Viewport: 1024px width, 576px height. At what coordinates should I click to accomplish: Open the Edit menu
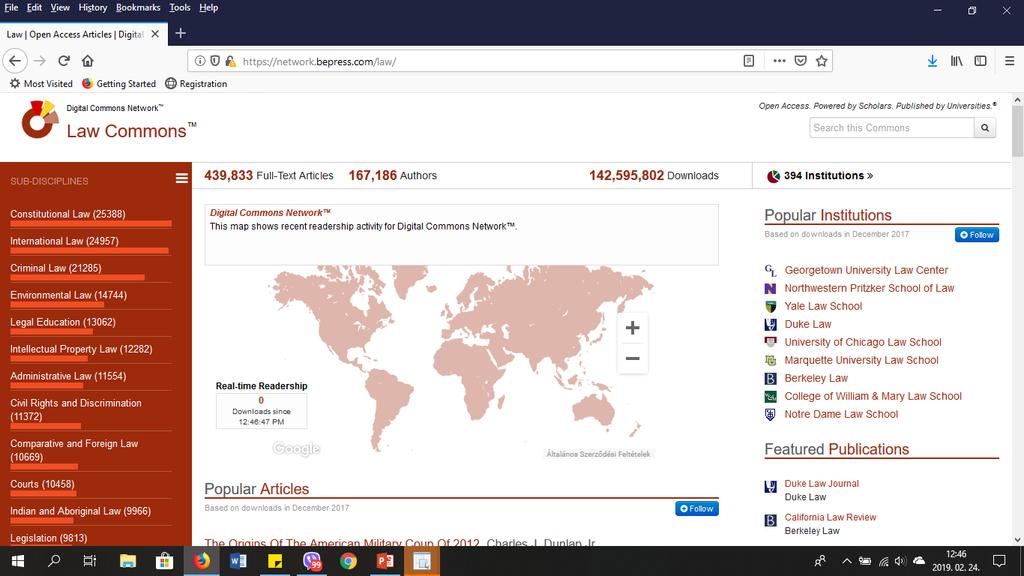click(x=34, y=7)
